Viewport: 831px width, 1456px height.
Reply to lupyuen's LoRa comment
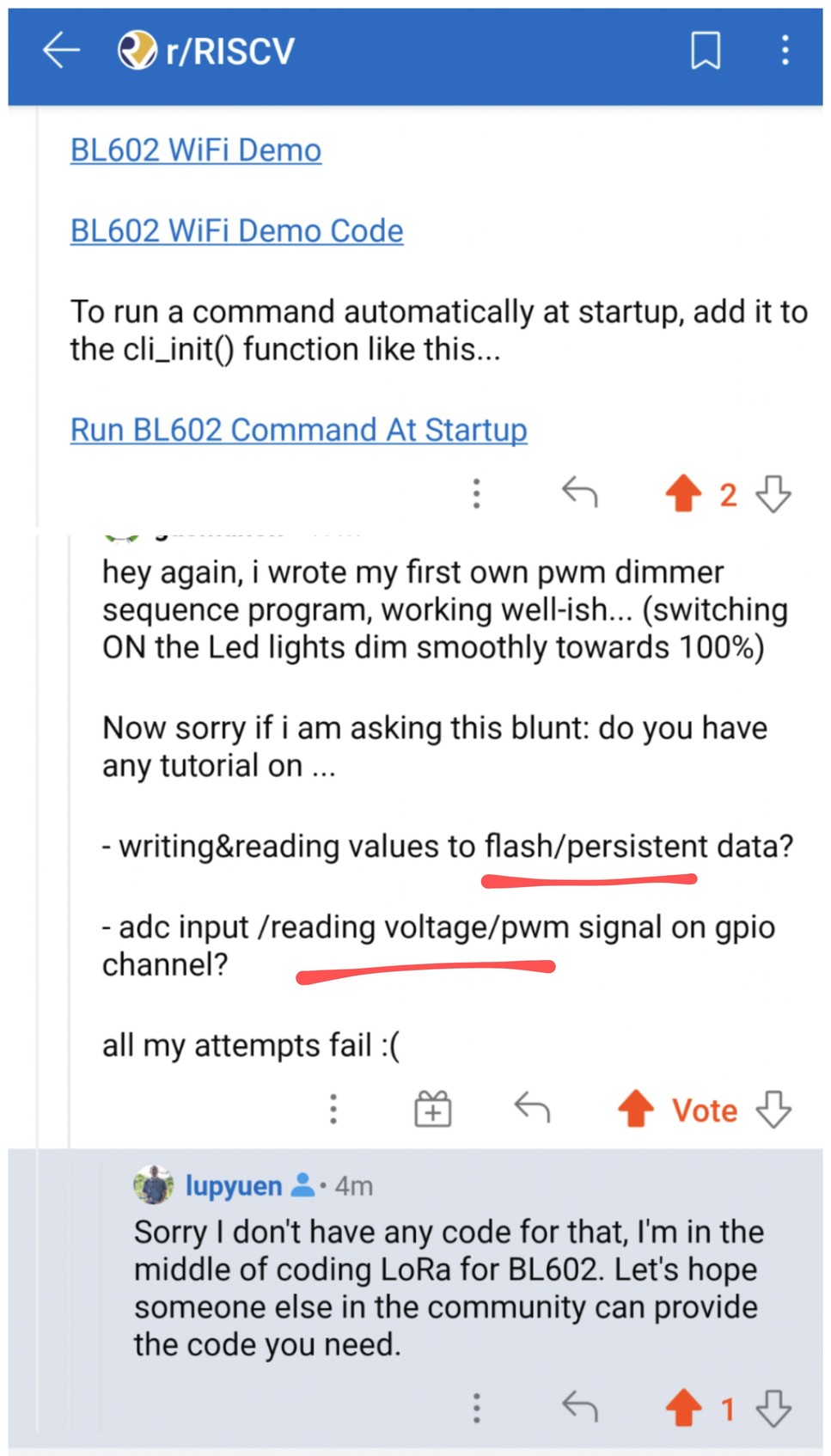pos(580,1408)
